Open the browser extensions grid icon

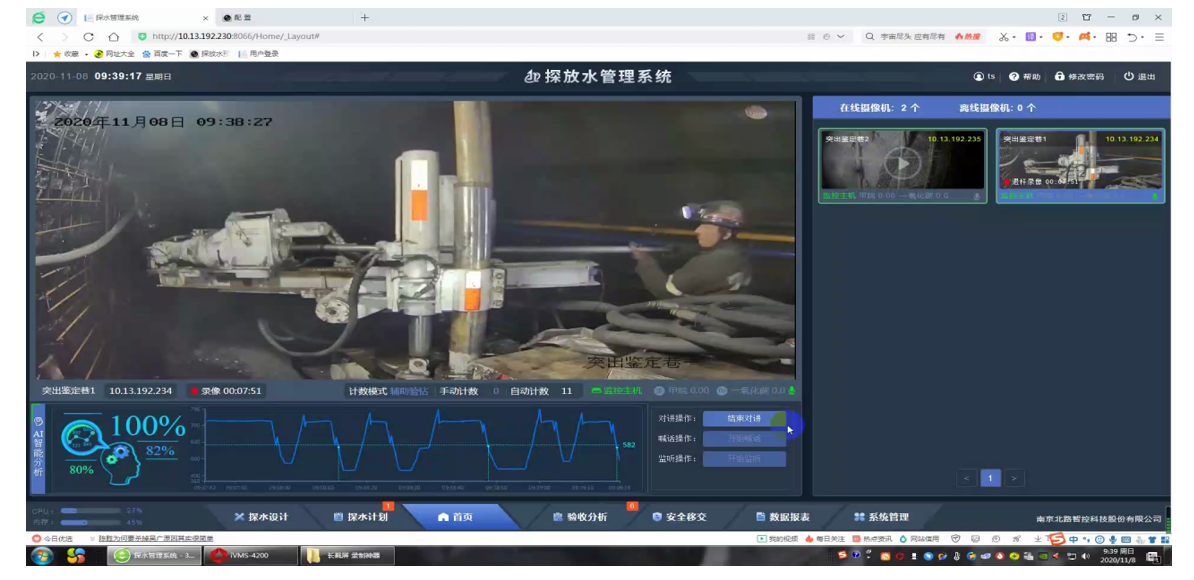point(1111,37)
